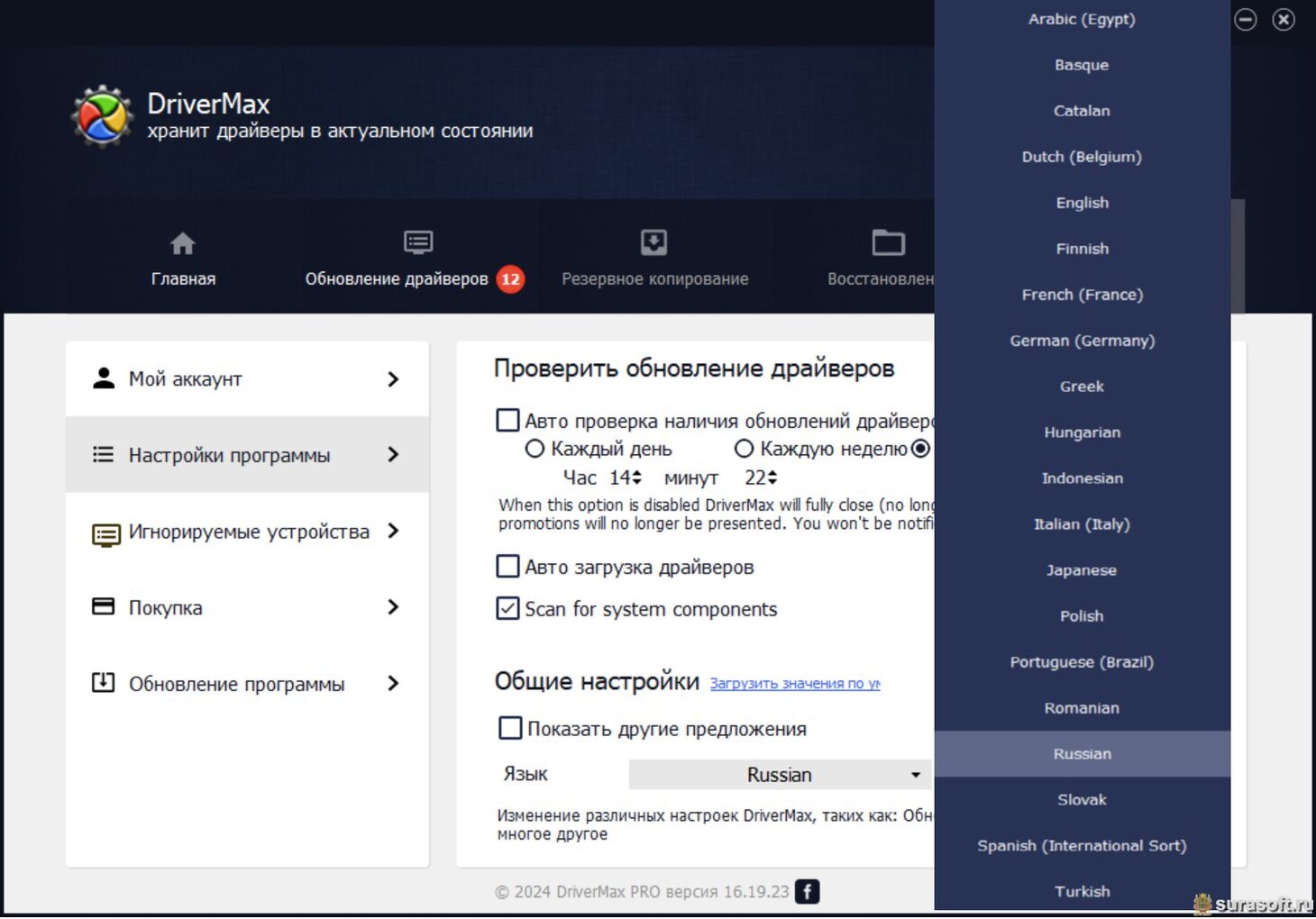Click the program settings list icon
Image resolution: width=1316 pixels, height=919 pixels.
(x=104, y=454)
